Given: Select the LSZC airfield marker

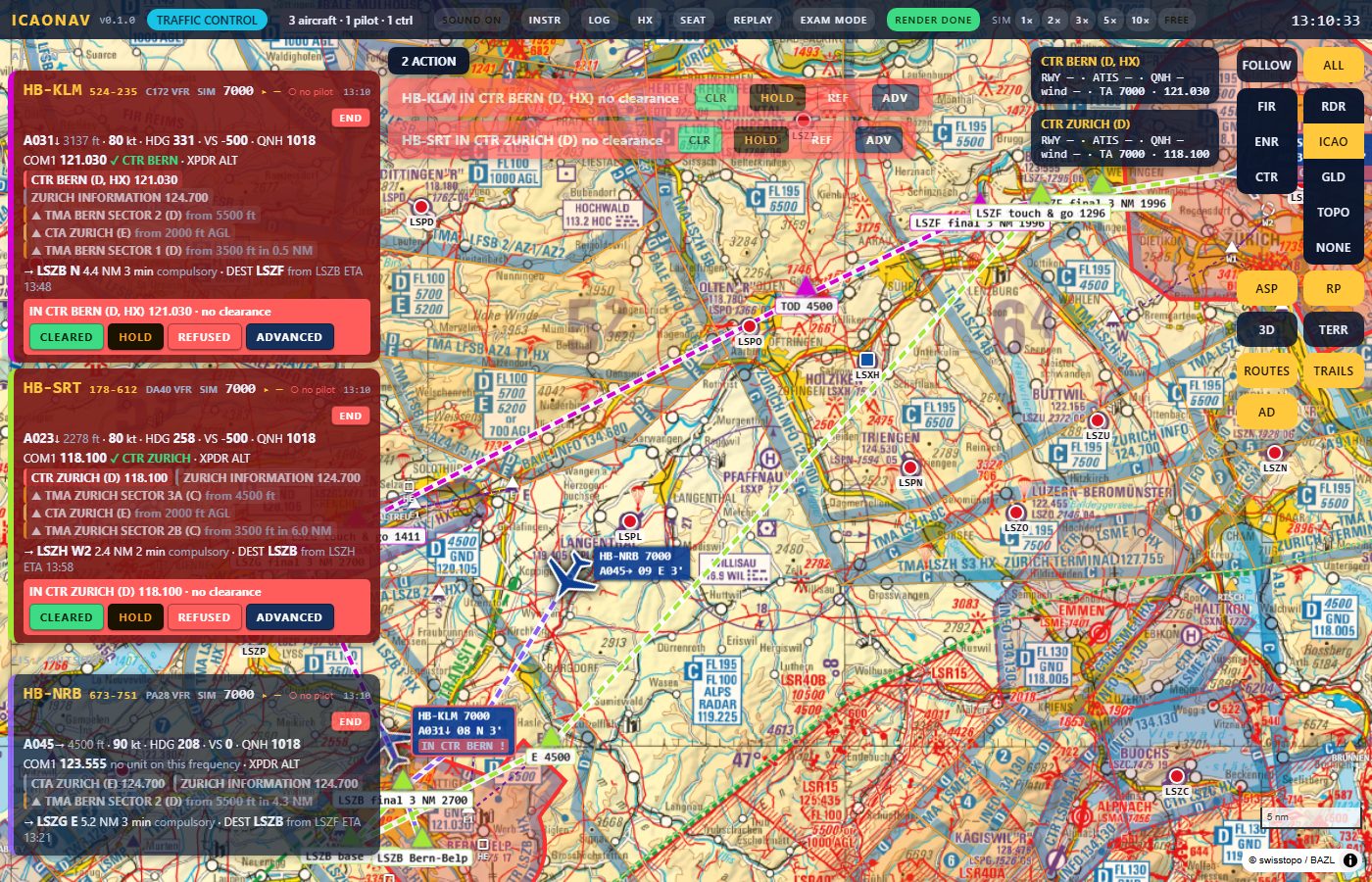Looking at the screenshot, I should click(x=1177, y=776).
